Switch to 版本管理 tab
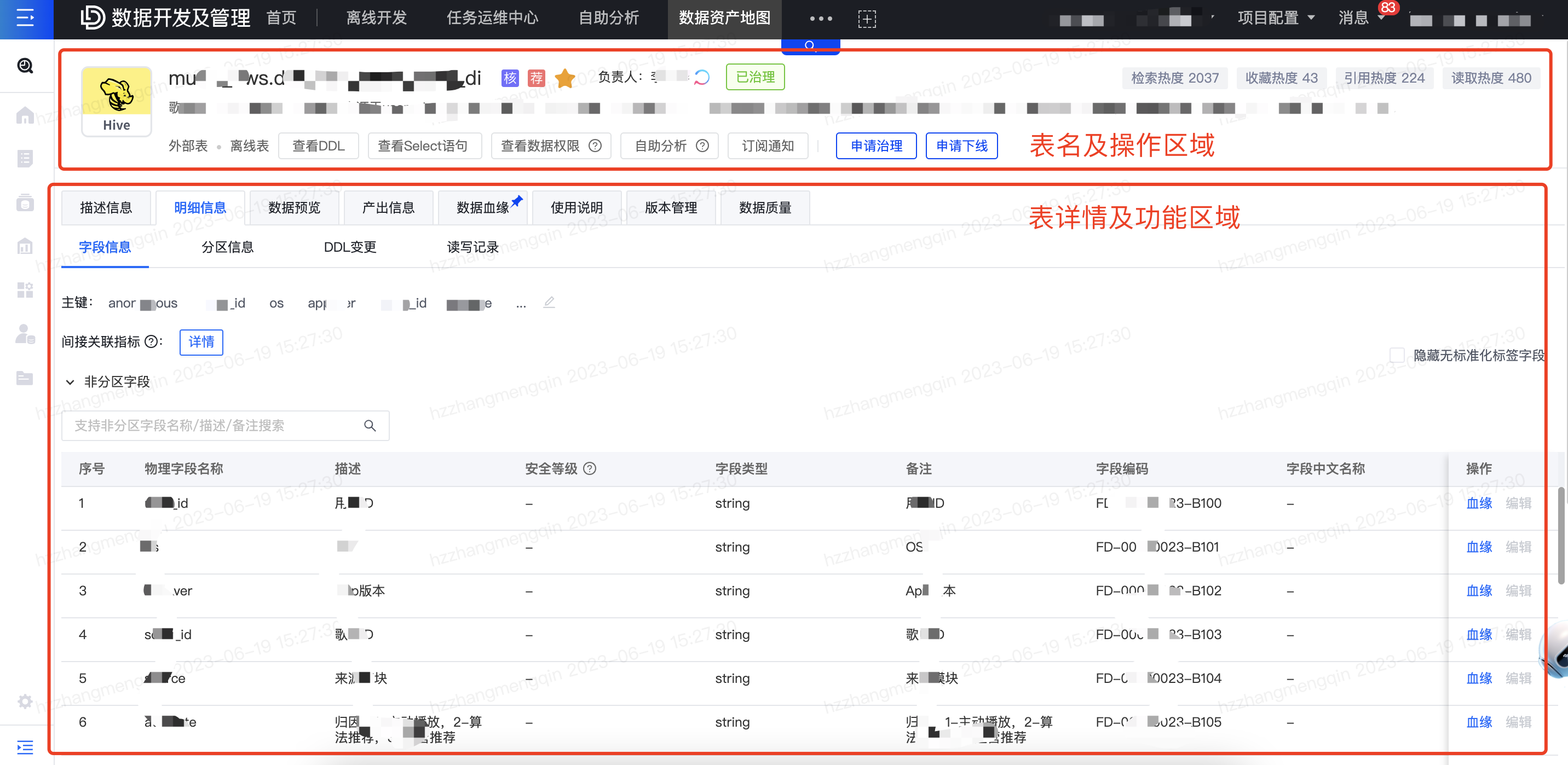Image resolution: width=1568 pixels, height=765 pixels. coord(671,207)
